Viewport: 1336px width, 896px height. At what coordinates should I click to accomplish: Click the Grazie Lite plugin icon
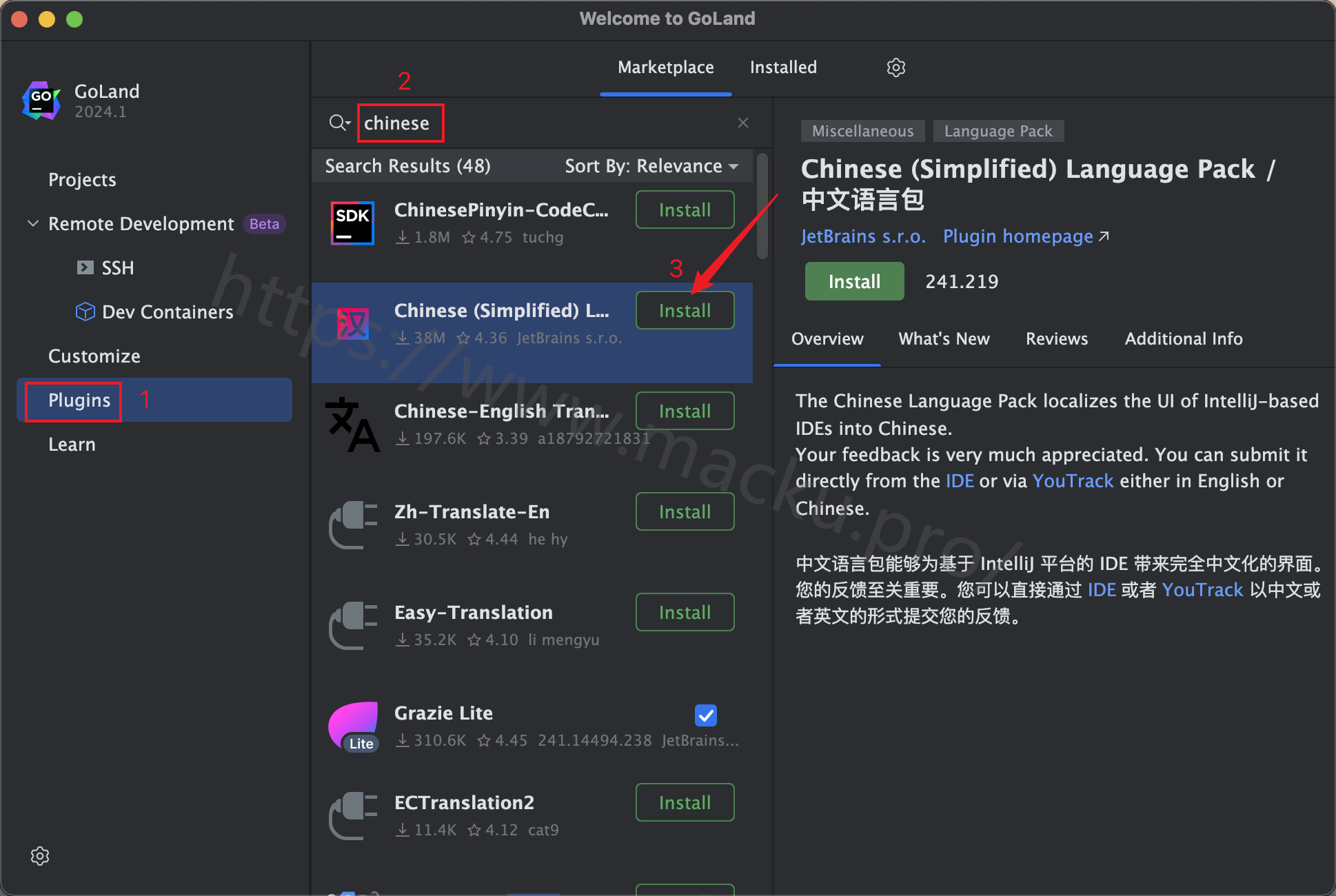point(354,726)
